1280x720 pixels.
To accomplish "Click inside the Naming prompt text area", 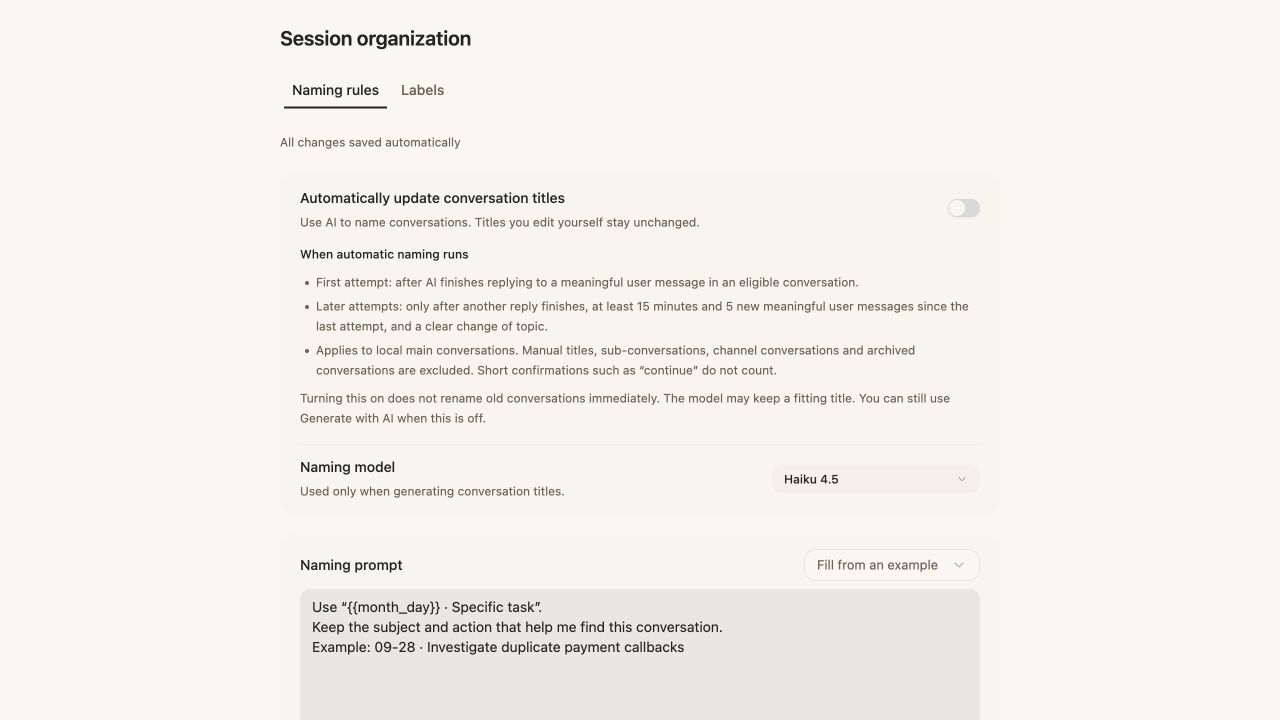I will point(640,655).
